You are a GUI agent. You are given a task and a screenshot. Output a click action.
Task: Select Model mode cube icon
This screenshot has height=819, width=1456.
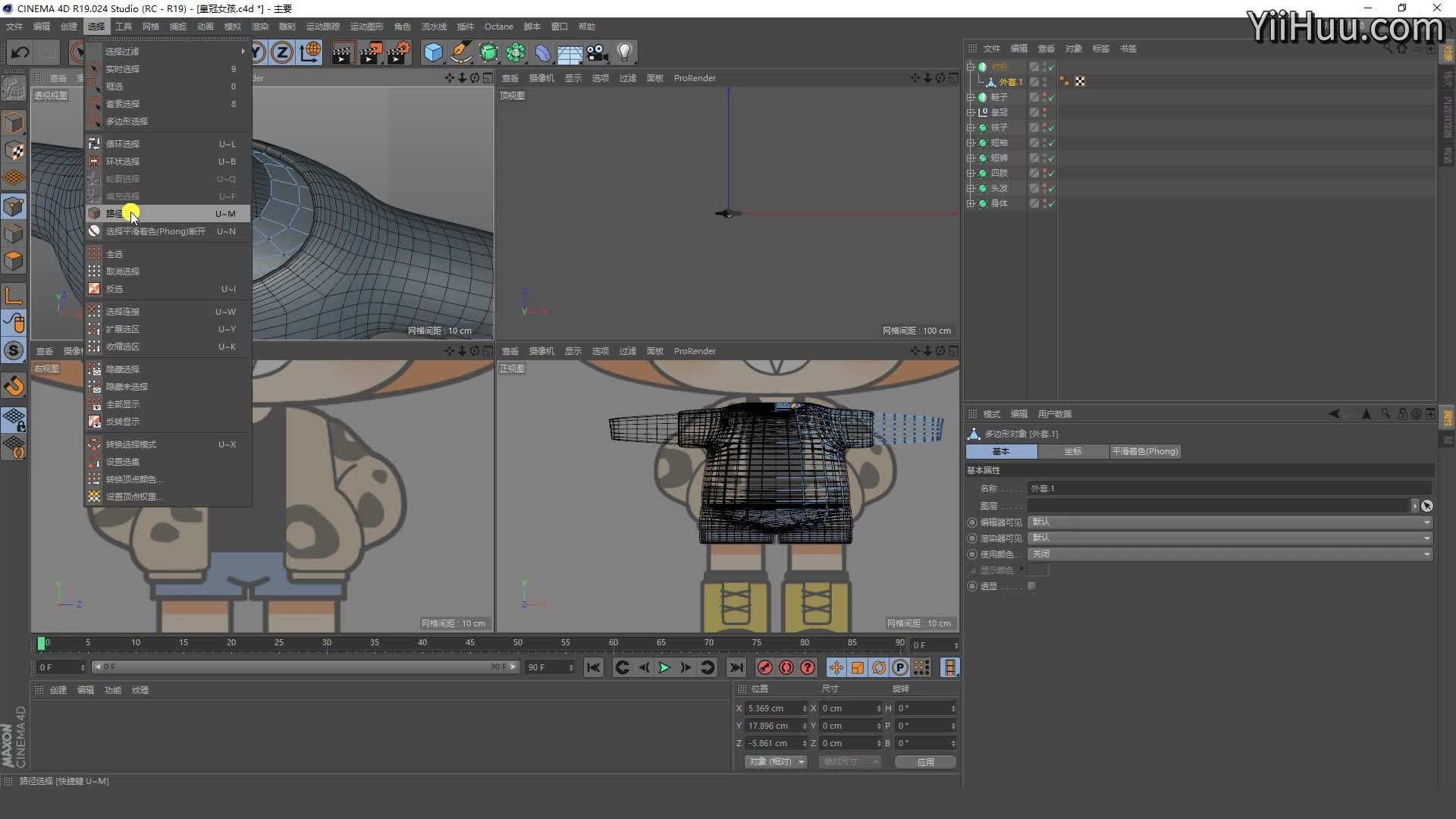point(14,123)
